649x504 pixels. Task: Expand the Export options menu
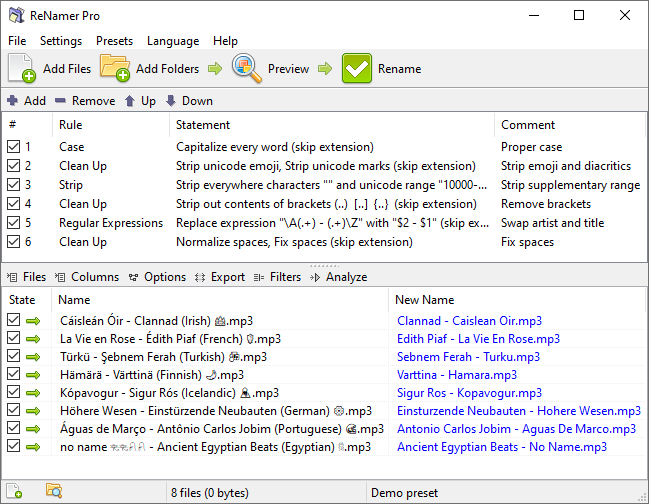click(x=219, y=277)
